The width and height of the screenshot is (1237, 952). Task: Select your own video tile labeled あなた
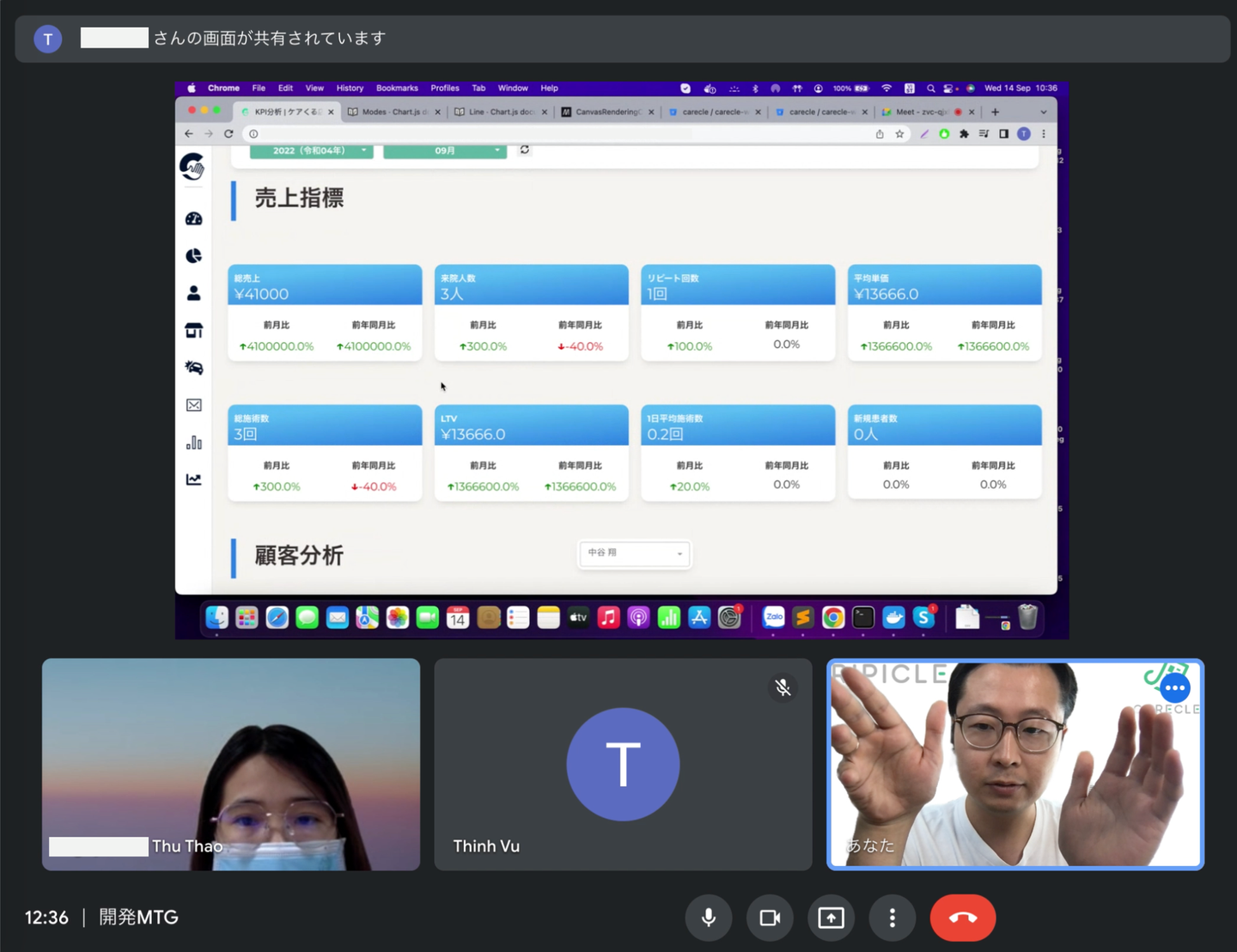1015,765
